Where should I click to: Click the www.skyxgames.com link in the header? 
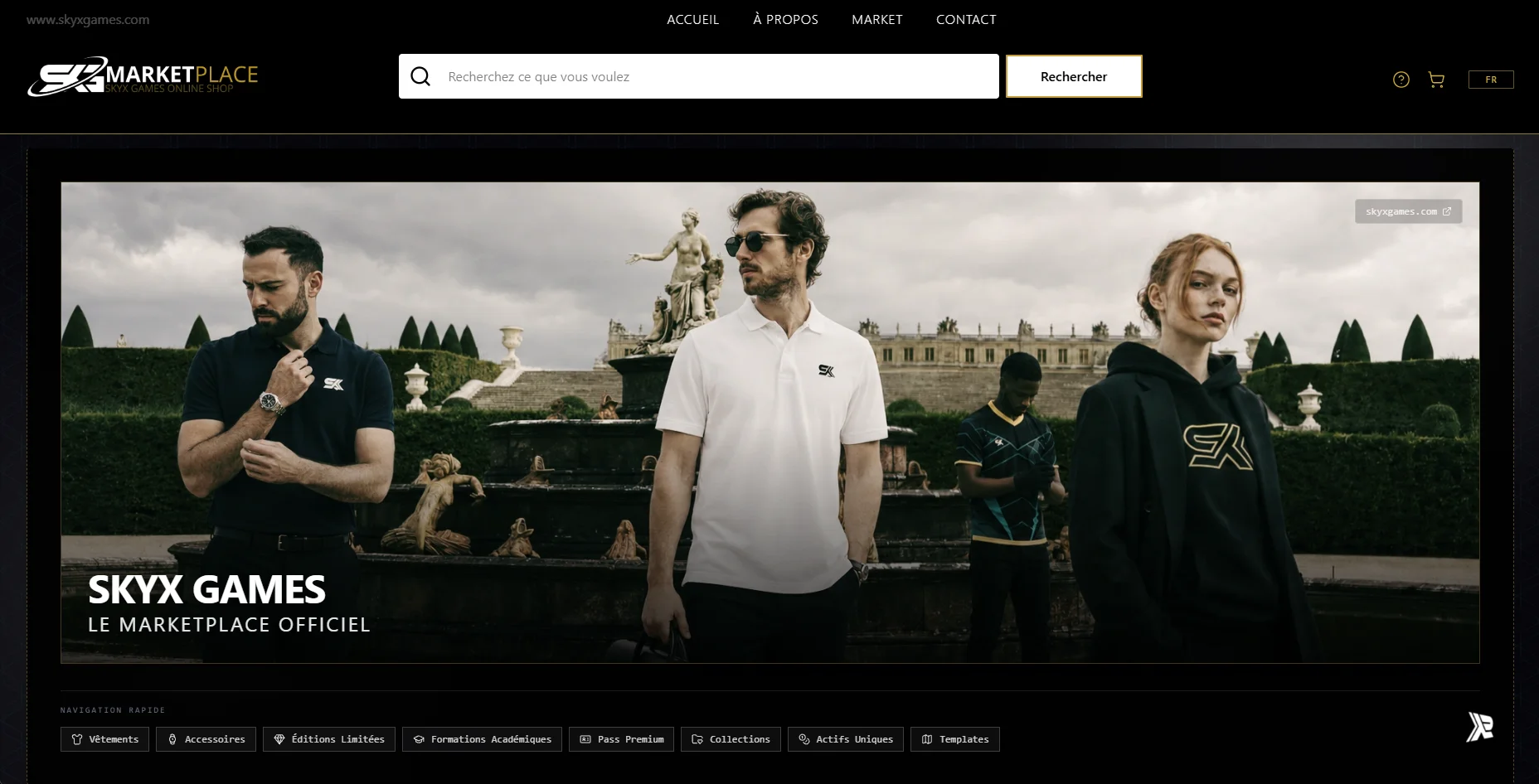pos(88,20)
